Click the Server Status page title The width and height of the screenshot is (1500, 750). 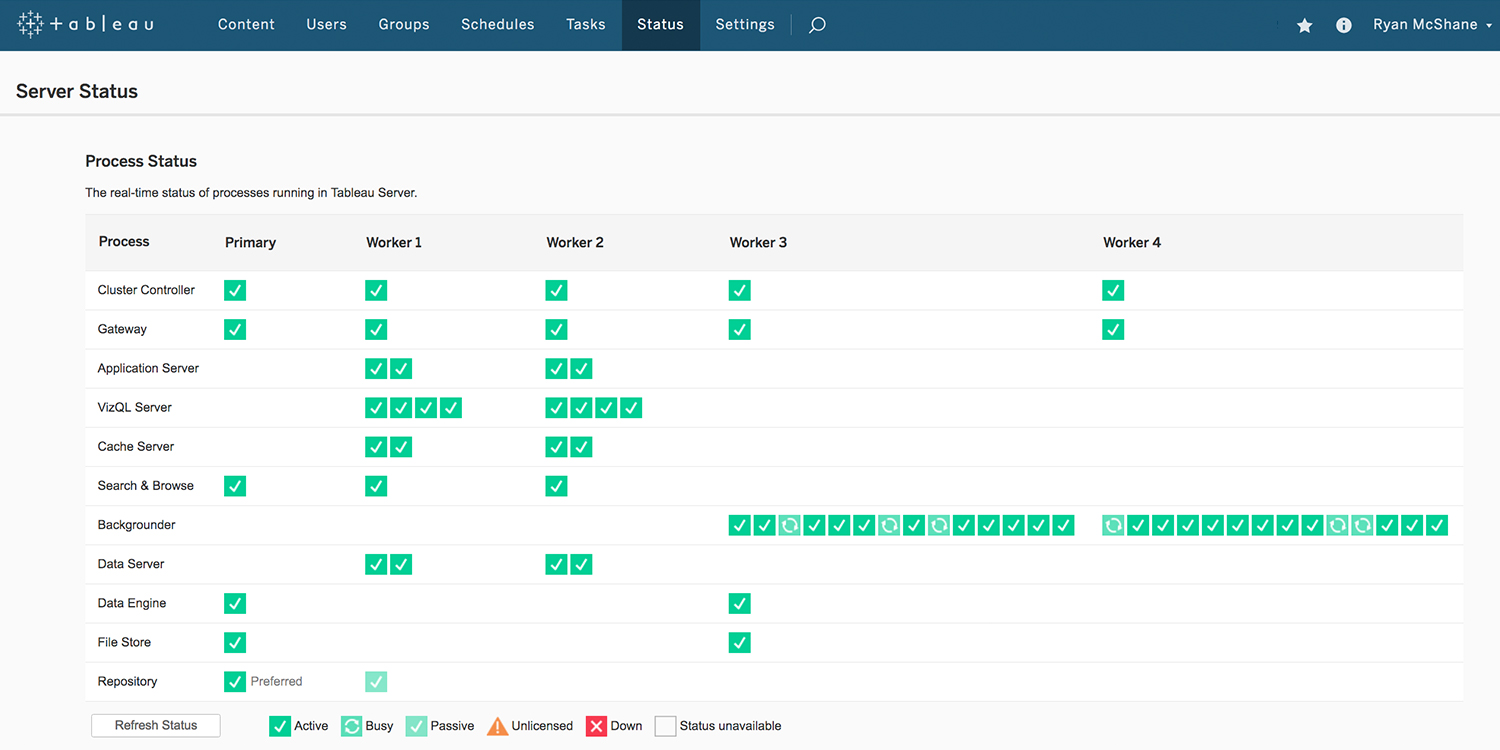(77, 91)
